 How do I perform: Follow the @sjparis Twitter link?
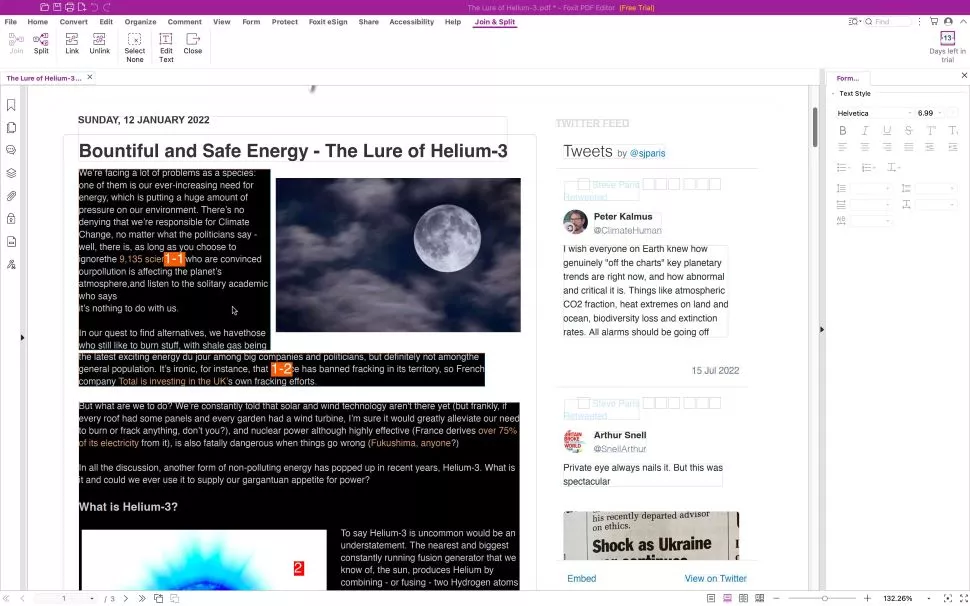[x=647, y=153]
